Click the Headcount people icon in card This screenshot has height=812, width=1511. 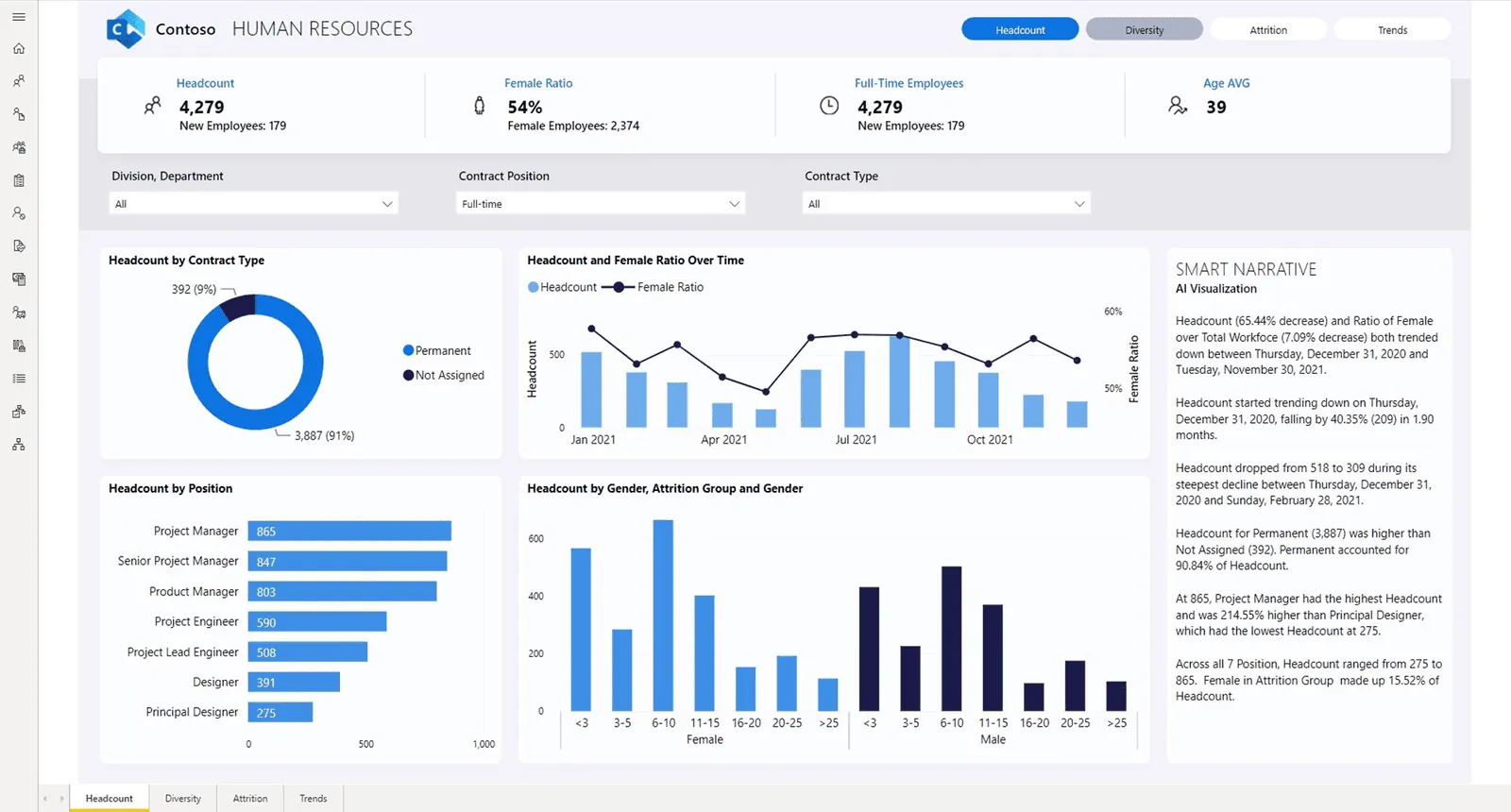tap(152, 106)
